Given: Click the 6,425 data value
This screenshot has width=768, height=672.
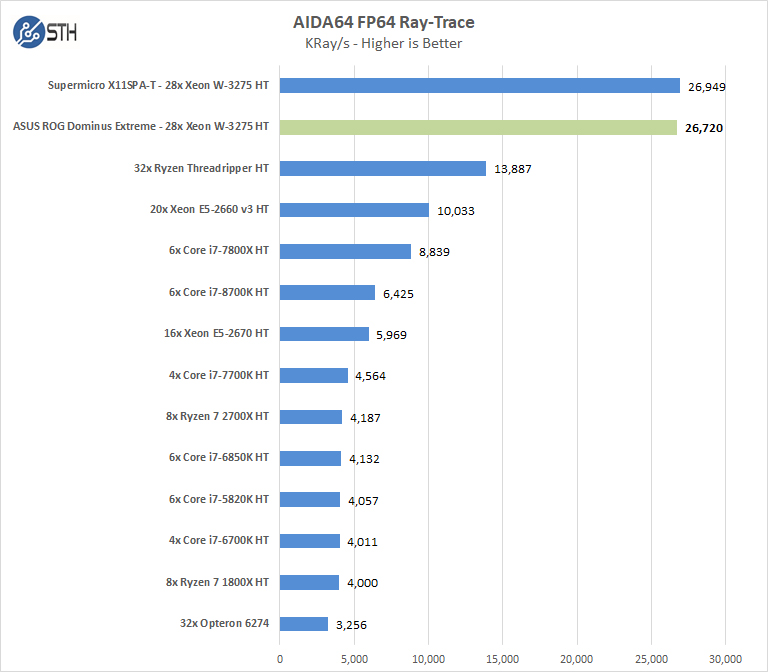Looking at the screenshot, I should (398, 294).
